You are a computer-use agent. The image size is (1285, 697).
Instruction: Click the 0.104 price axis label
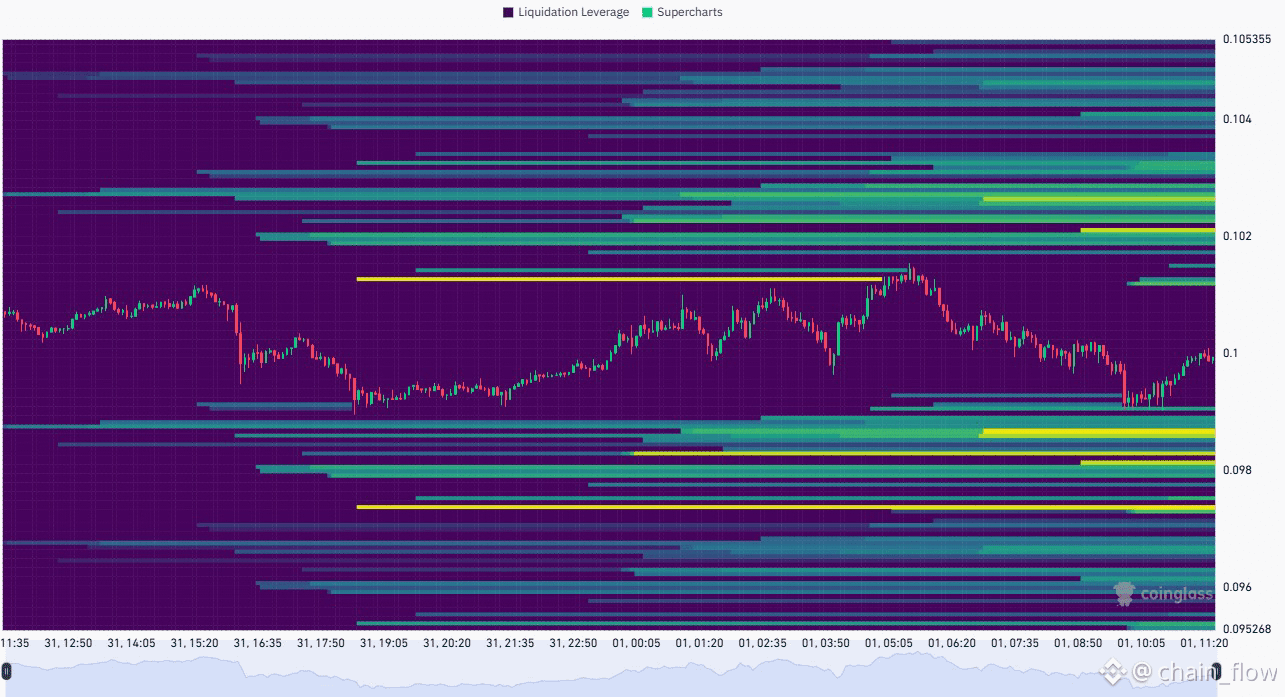tap(1237, 119)
